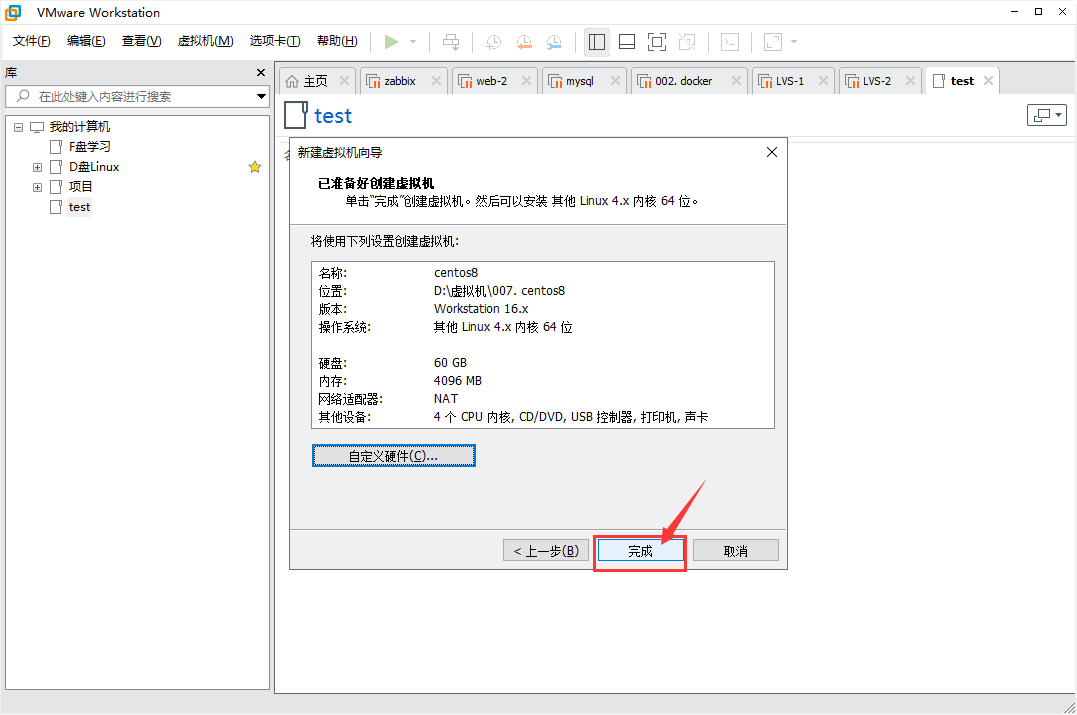Close the test tab
This screenshot has height=715, width=1077.
(x=988, y=81)
